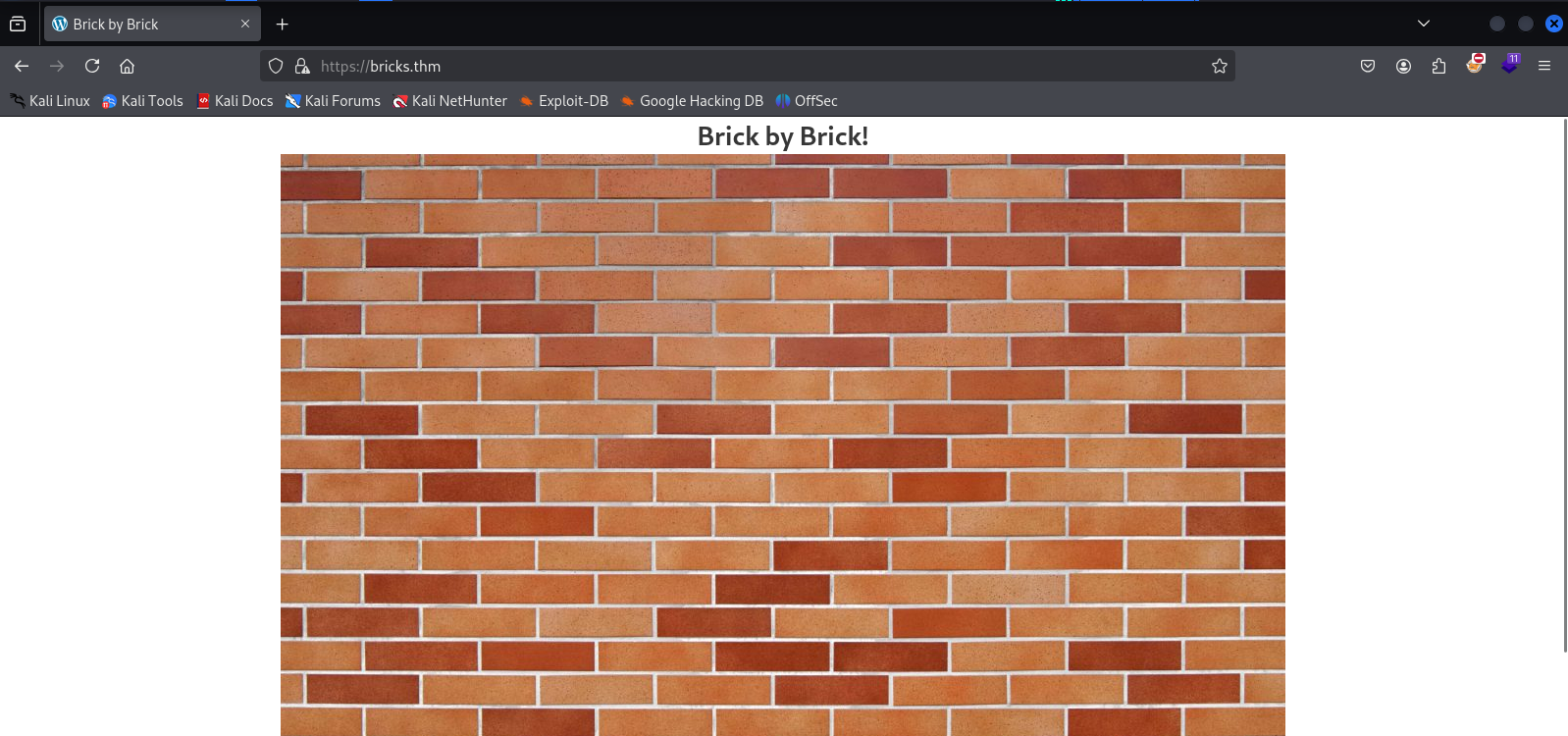Open the purple extension with 11 badge
The width and height of the screenshot is (1568, 736).
[x=1510, y=65]
